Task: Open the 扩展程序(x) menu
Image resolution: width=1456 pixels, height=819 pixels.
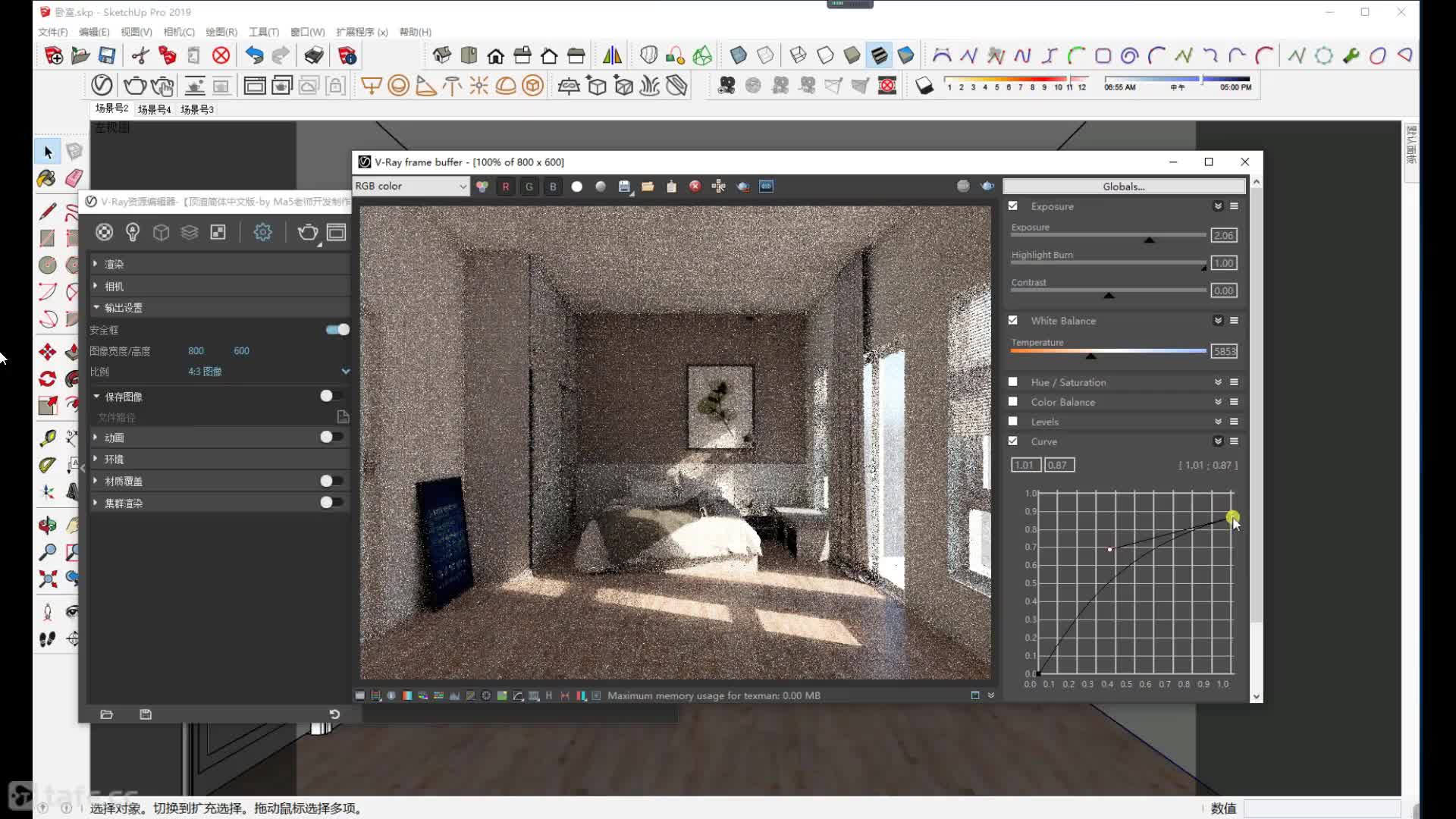Action: point(362,32)
